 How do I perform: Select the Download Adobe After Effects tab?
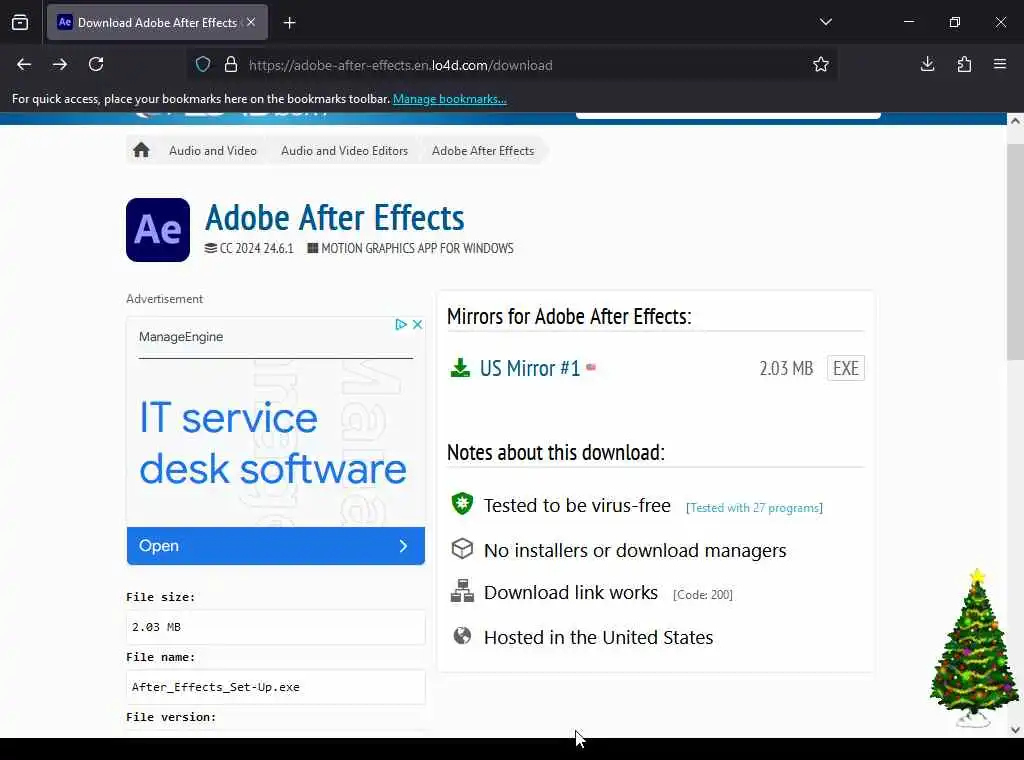click(157, 22)
